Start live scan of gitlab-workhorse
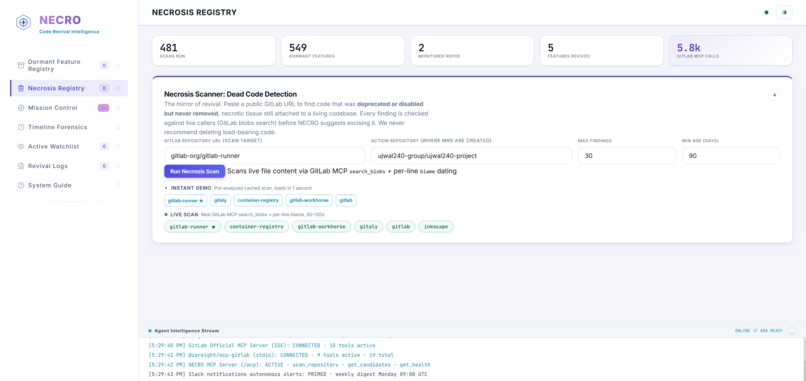Image resolution: width=806 pixels, height=381 pixels. pos(322,227)
